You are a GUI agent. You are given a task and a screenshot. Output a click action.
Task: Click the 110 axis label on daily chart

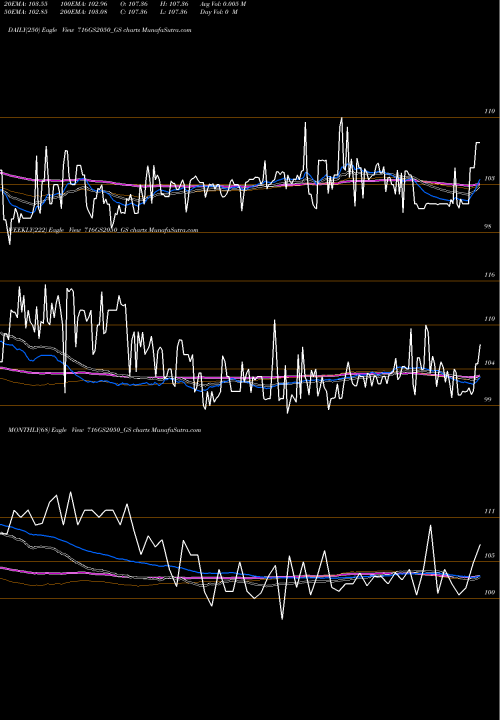[x=490, y=111]
